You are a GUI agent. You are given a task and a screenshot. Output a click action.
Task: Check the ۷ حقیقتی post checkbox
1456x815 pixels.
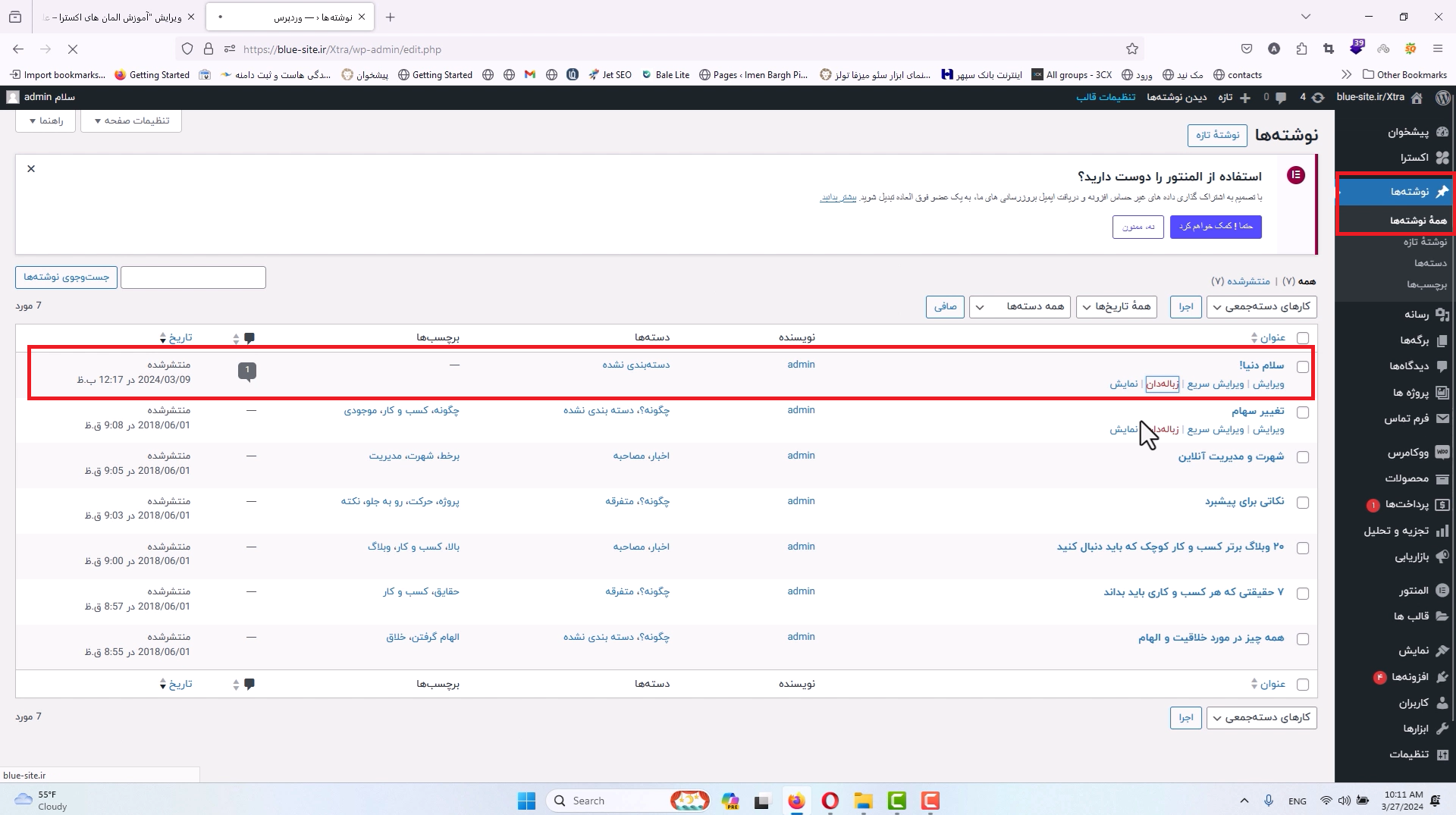click(1303, 594)
